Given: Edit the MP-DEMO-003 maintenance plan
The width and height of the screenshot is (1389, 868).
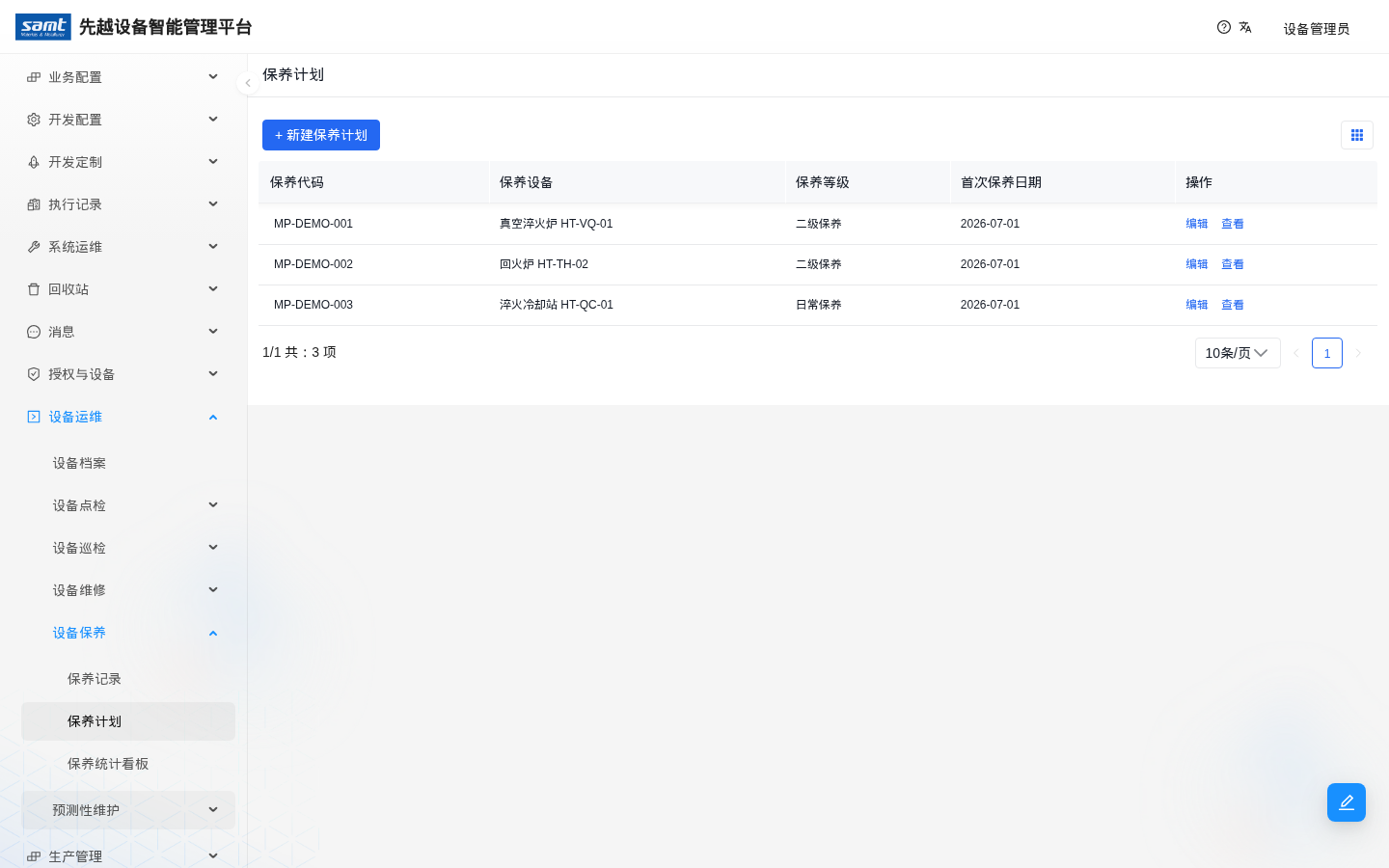Looking at the screenshot, I should coord(1197,305).
